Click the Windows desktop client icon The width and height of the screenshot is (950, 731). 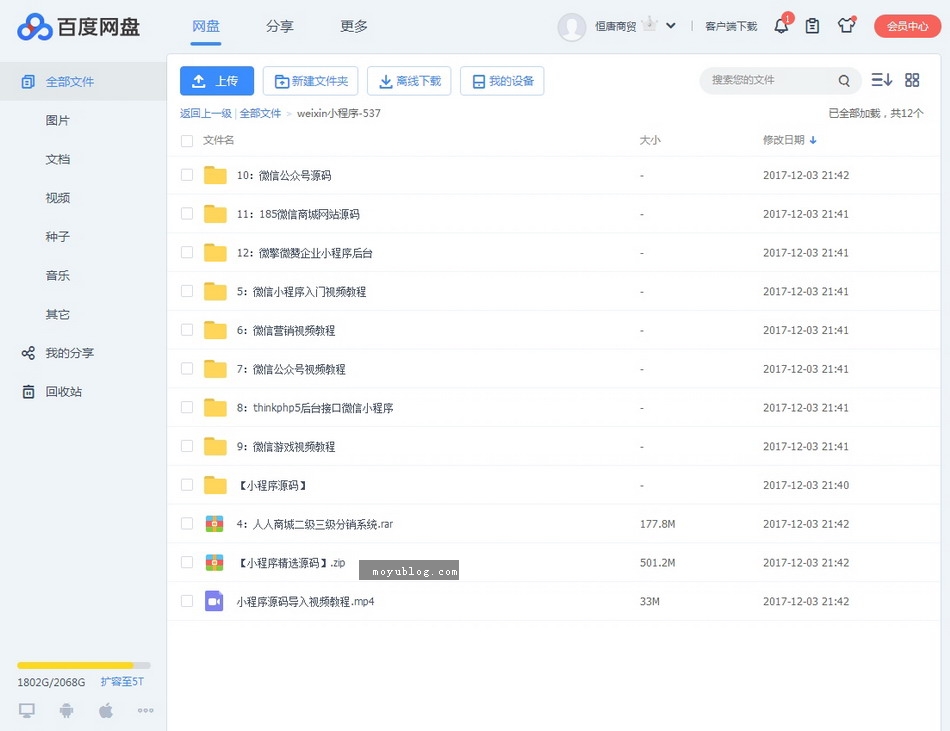pos(27,710)
